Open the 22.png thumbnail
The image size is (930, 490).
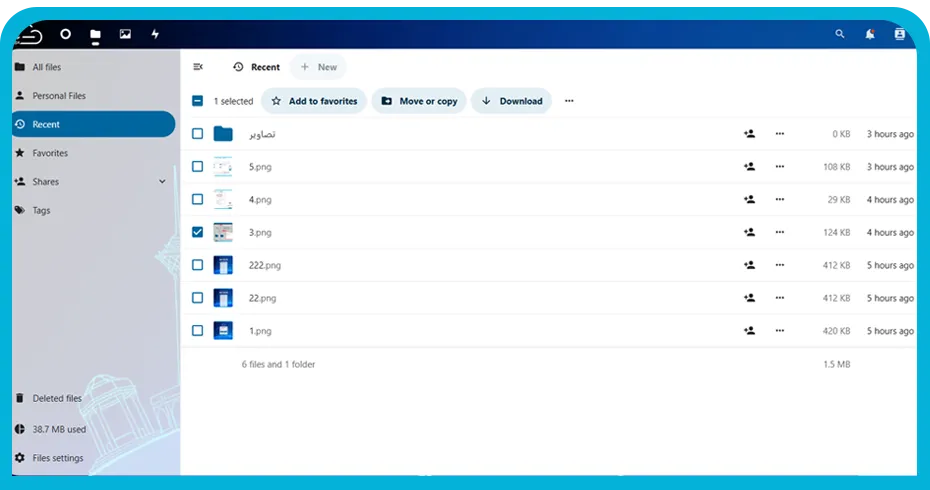pyautogui.click(x=223, y=298)
